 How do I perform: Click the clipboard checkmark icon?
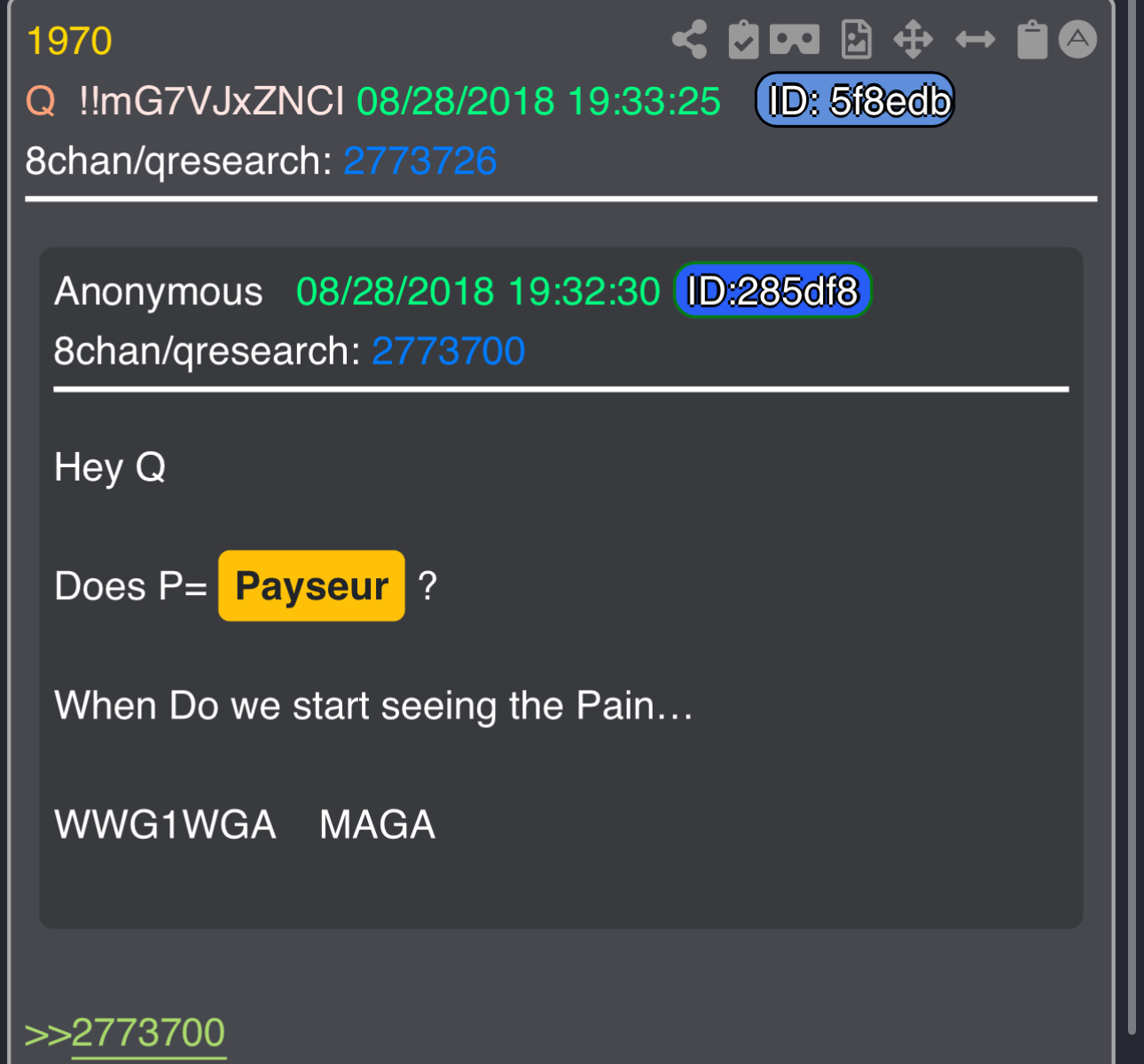pos(743,40)
